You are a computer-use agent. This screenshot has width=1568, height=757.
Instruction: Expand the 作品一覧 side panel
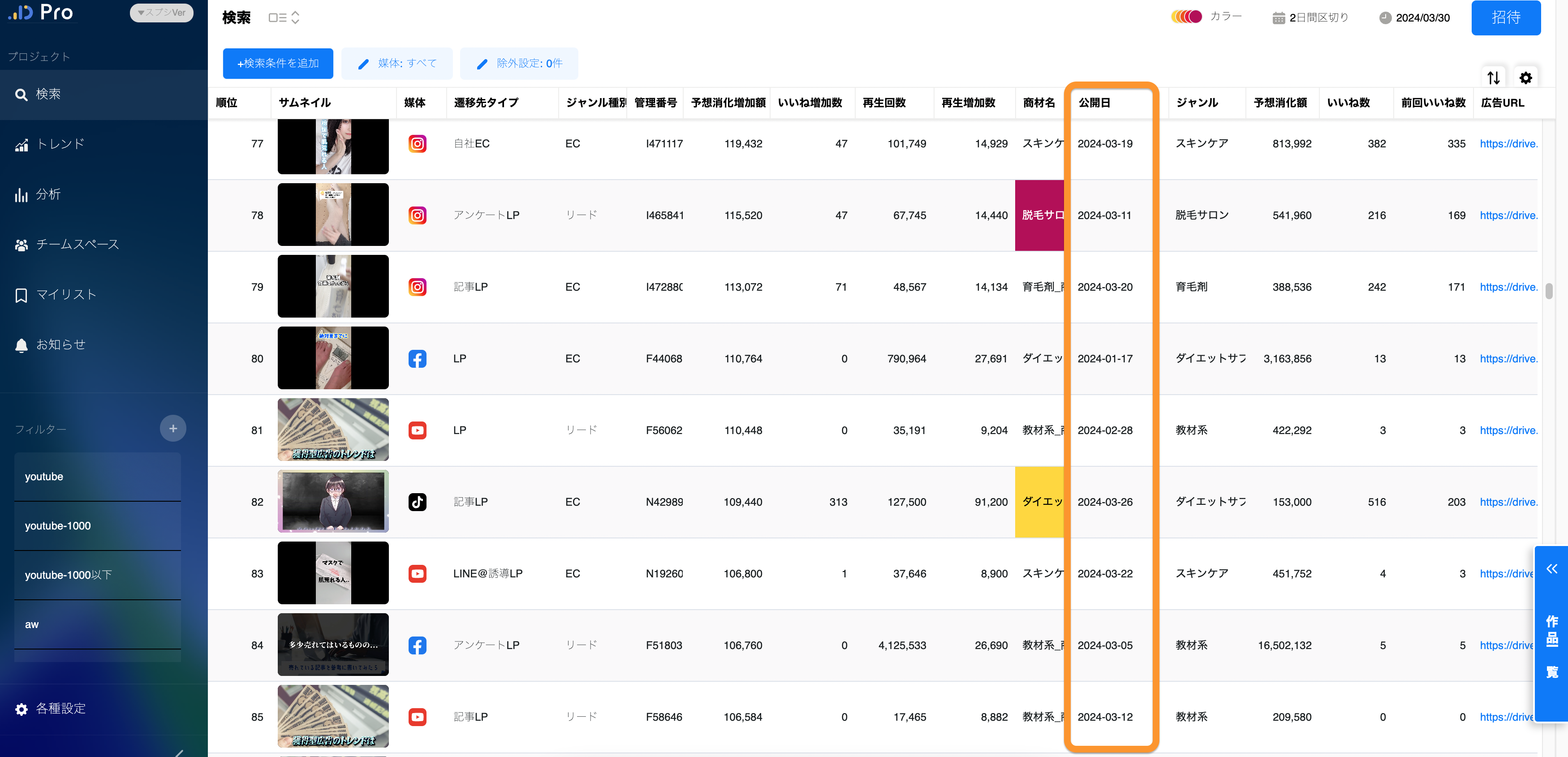(1551, 633)
